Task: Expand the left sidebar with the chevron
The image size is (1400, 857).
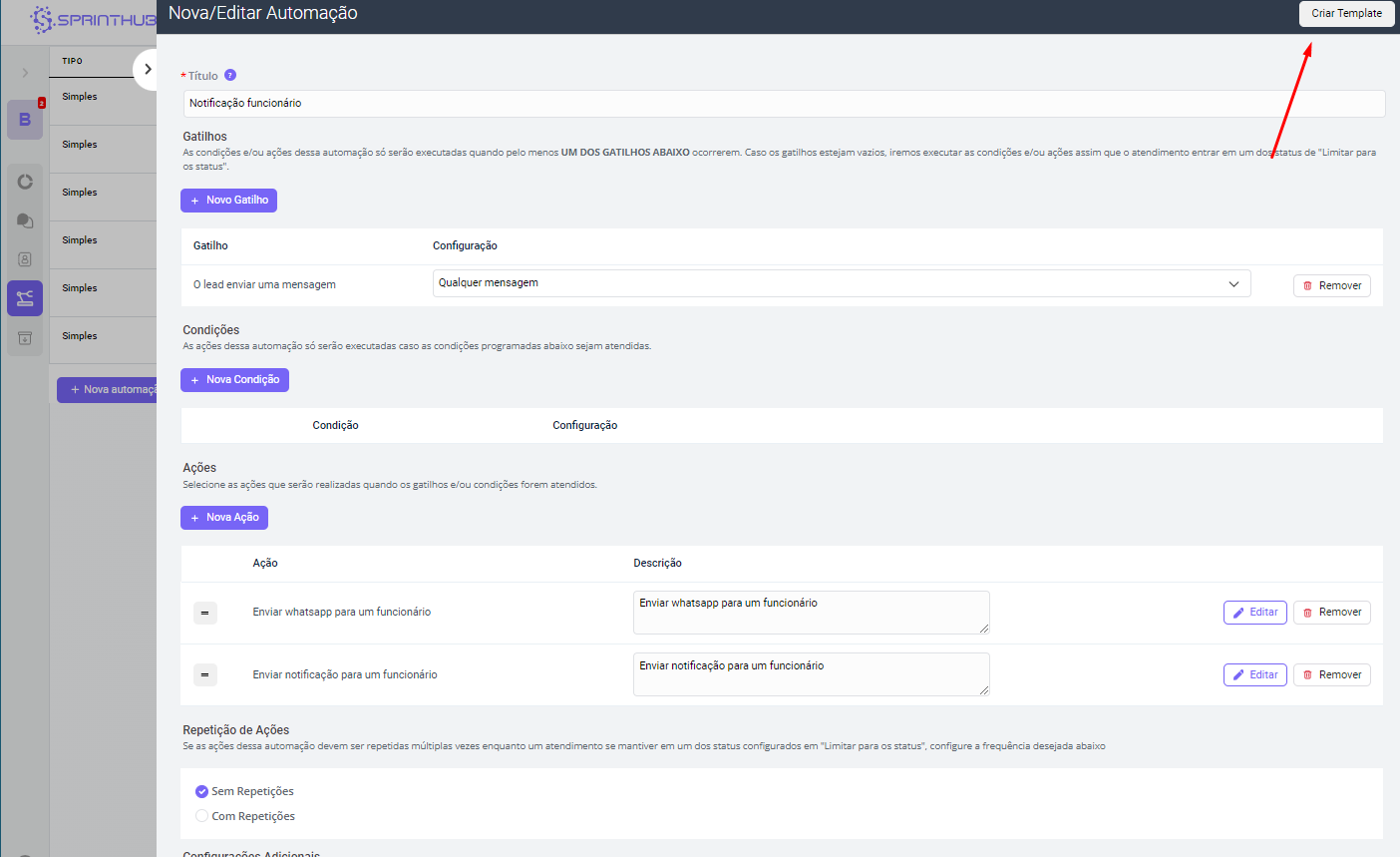Action: [25, 73]
